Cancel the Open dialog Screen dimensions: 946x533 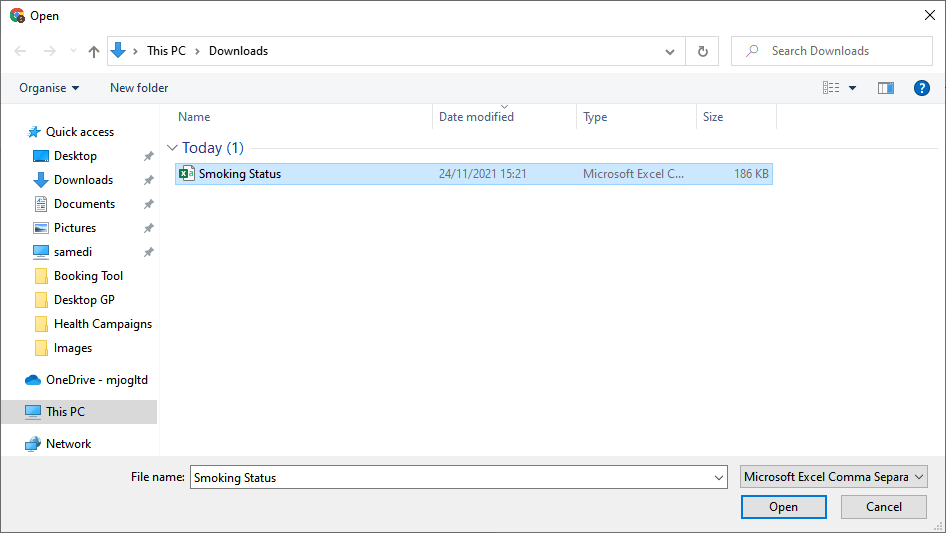coord(883,507)
